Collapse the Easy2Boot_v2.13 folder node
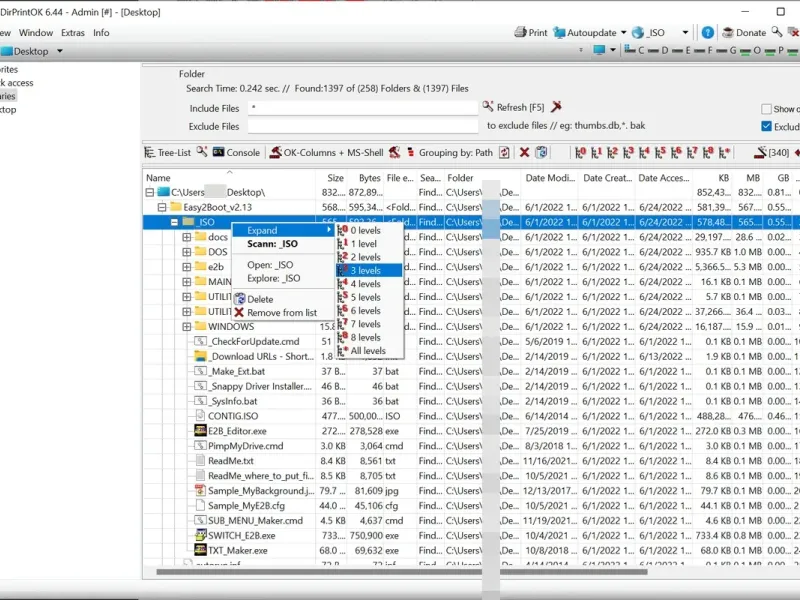 pyautogui.click(x=162, y=207)
